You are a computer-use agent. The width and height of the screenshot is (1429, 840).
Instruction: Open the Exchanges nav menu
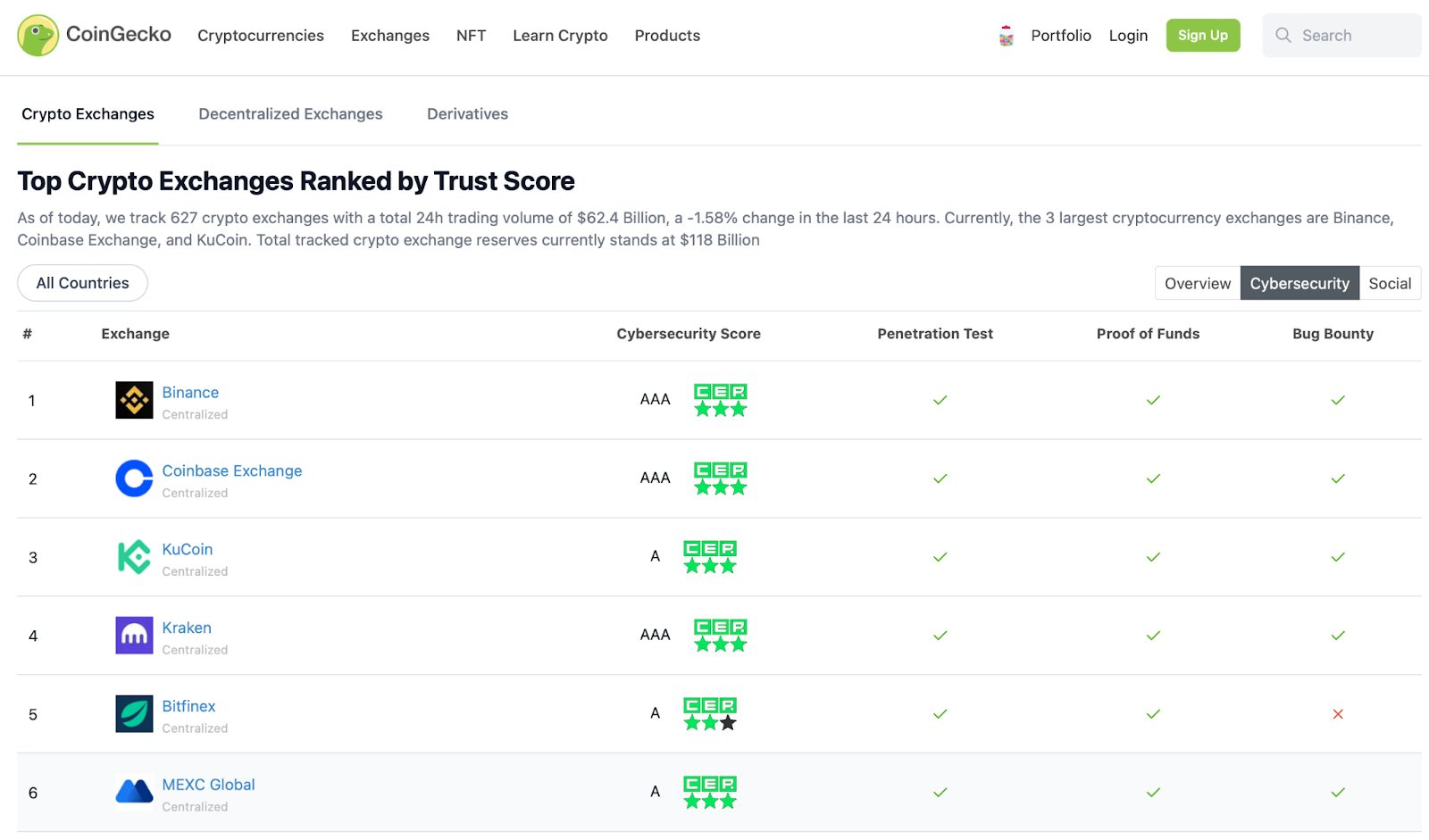[390, 36]
